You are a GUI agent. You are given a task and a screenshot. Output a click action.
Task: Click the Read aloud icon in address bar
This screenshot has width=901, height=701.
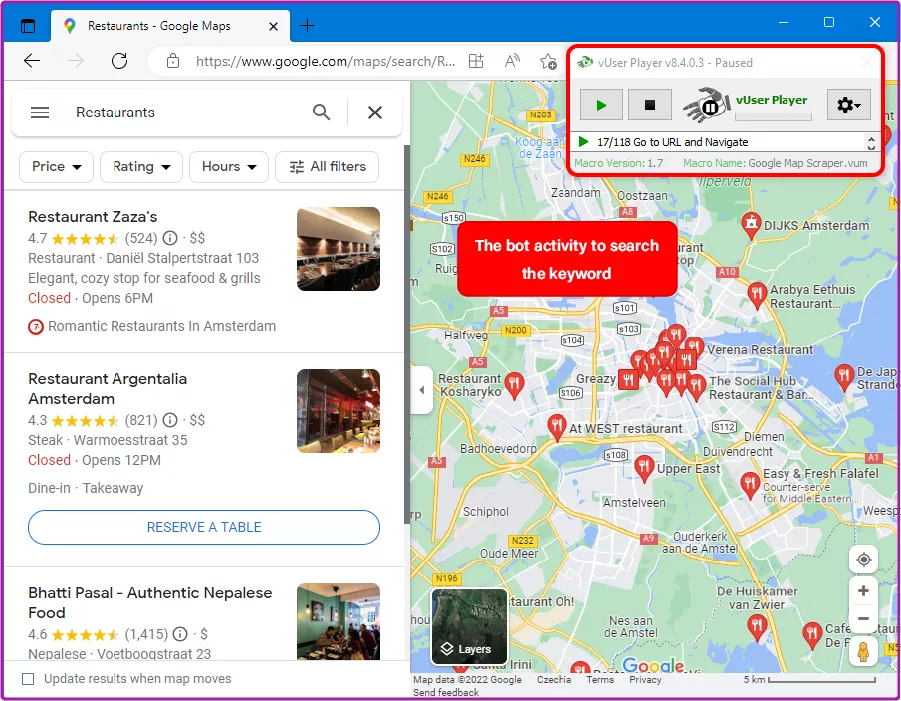(x=512, y=61)
